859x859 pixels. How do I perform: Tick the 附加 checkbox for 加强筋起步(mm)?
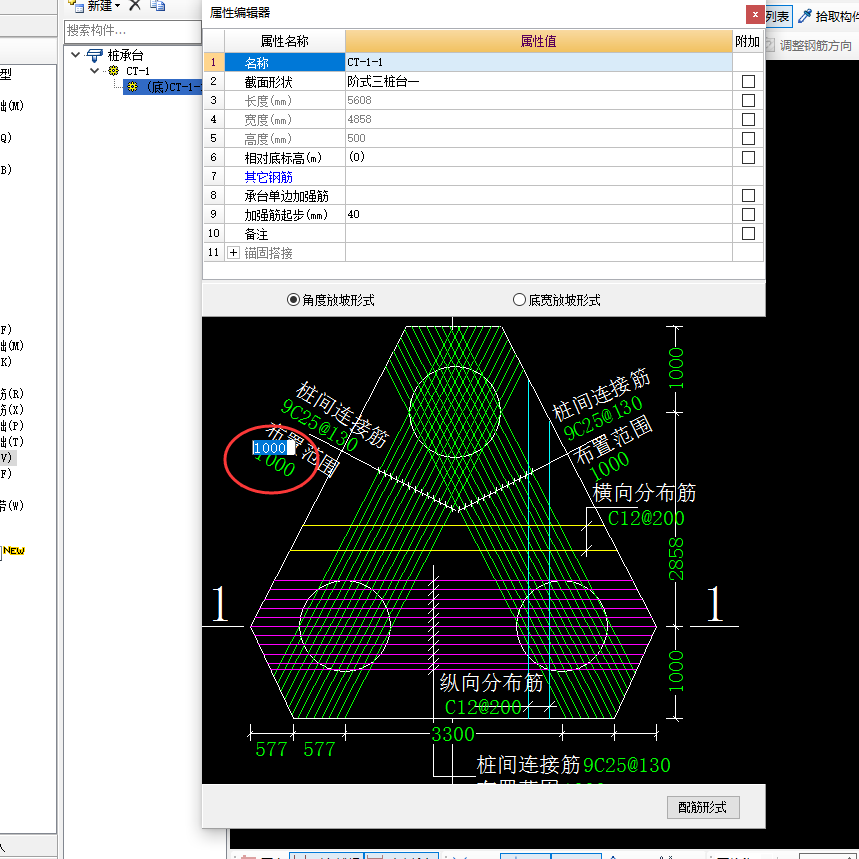point(748,215)
